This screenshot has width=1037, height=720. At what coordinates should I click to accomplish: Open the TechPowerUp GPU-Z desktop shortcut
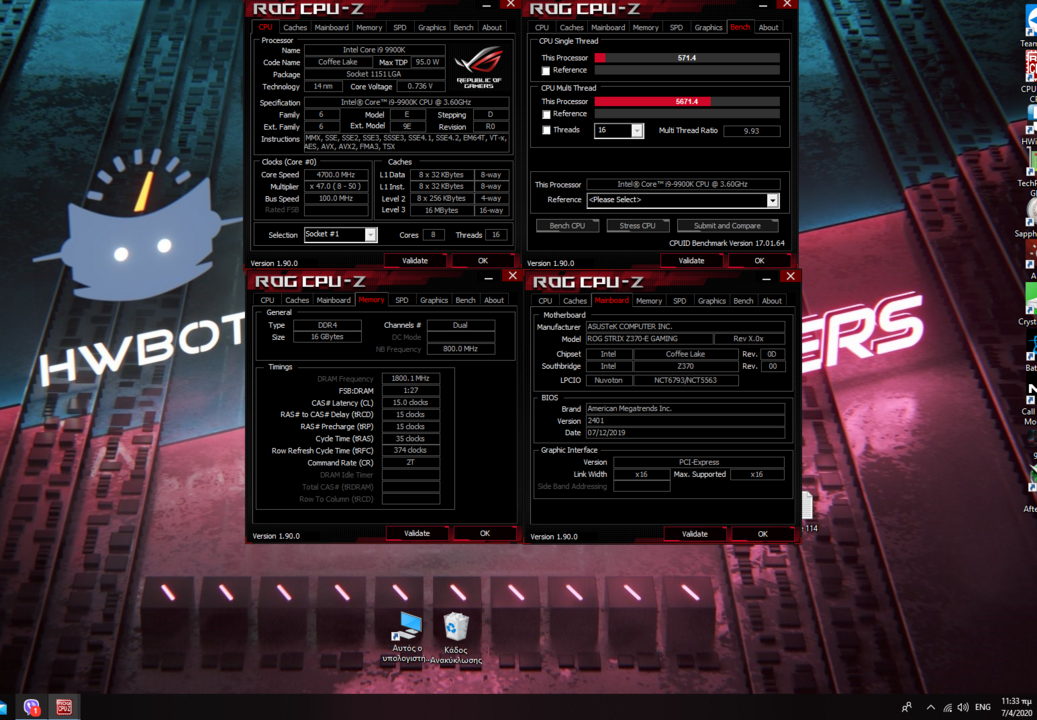pos(1030,172)
